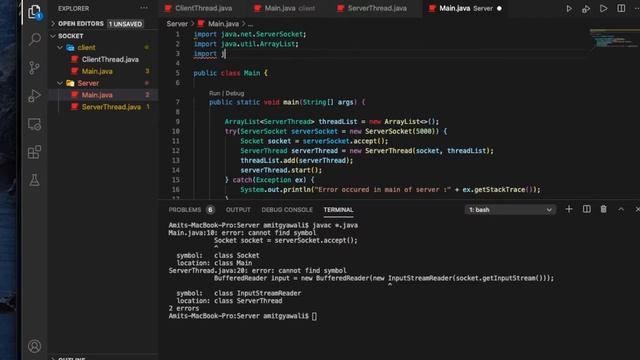Click the Run code lens above main

tap(214, 93)
